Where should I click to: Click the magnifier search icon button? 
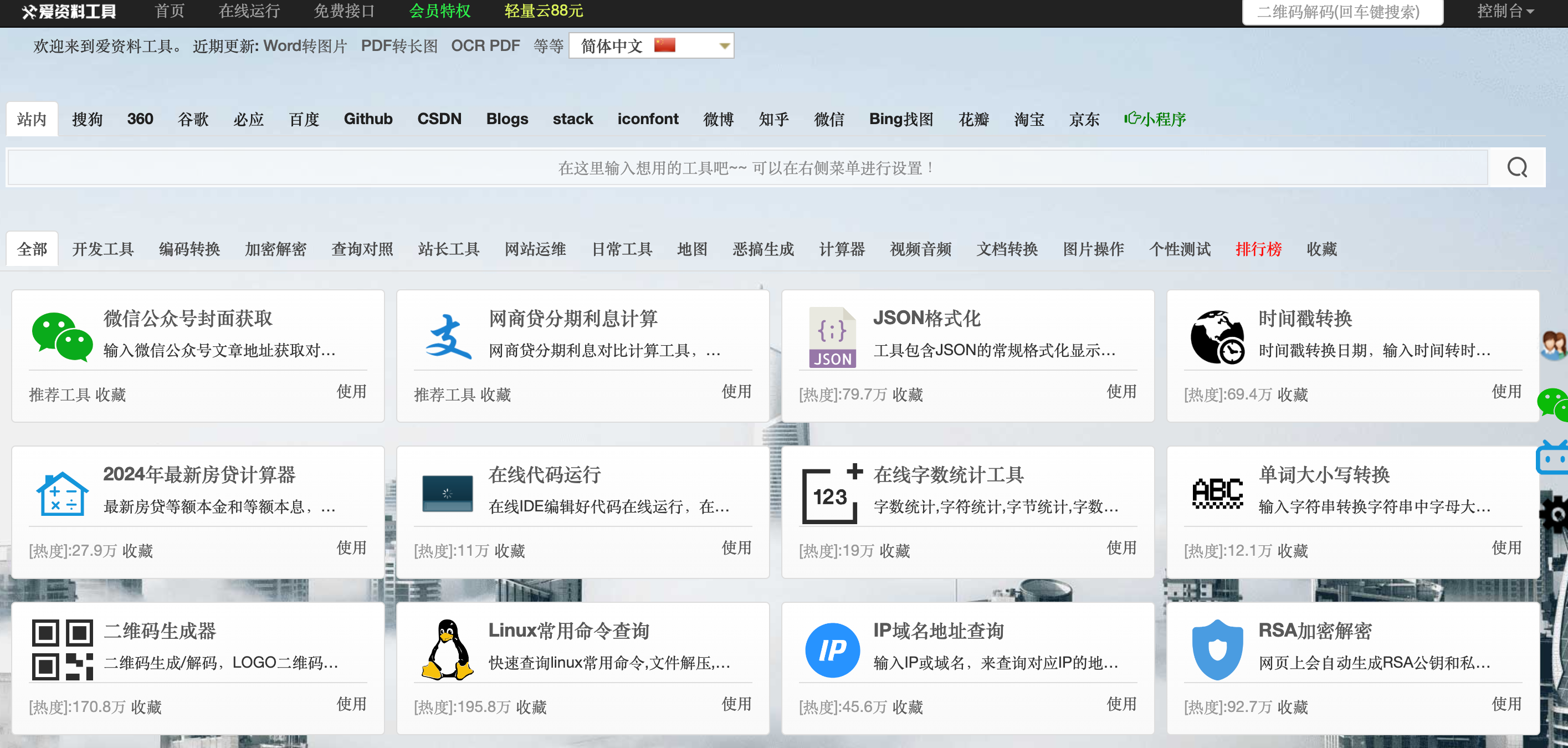[x=1516, y=168]
